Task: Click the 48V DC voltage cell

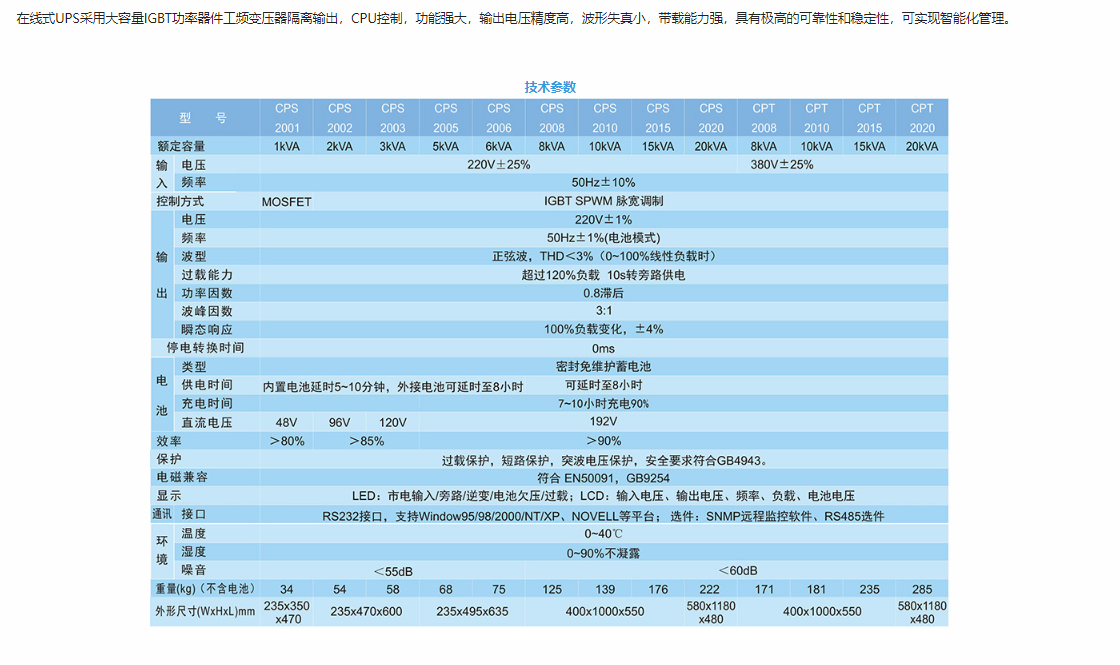Action: 287,422
